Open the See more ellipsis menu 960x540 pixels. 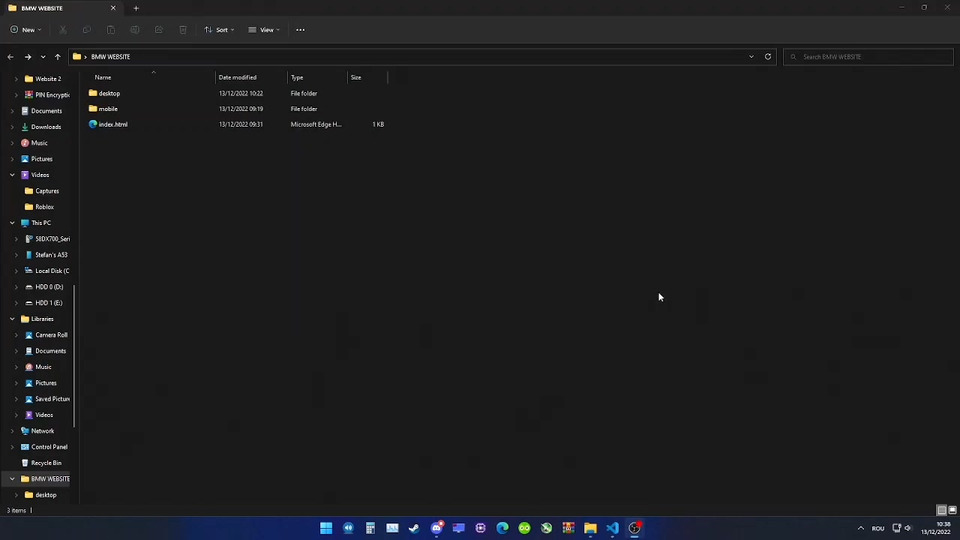point(300,29)
